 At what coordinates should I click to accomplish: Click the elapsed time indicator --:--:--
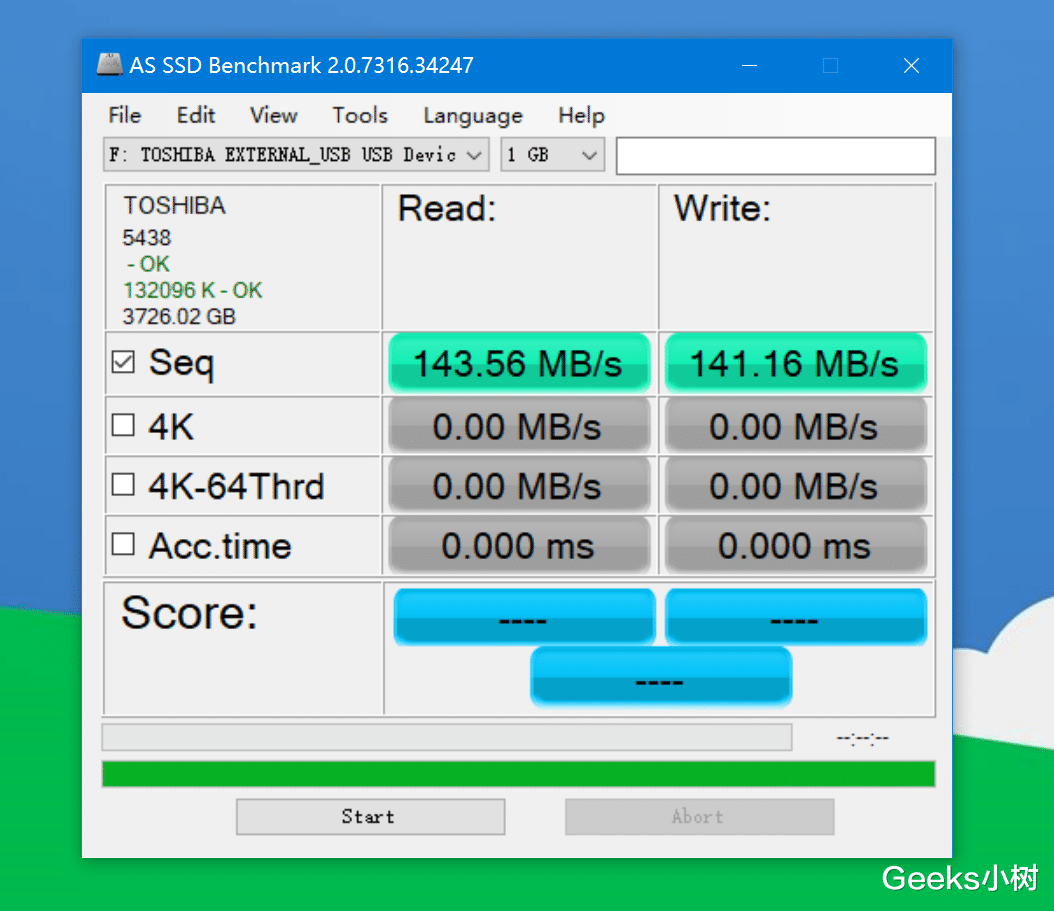[862, 738]
